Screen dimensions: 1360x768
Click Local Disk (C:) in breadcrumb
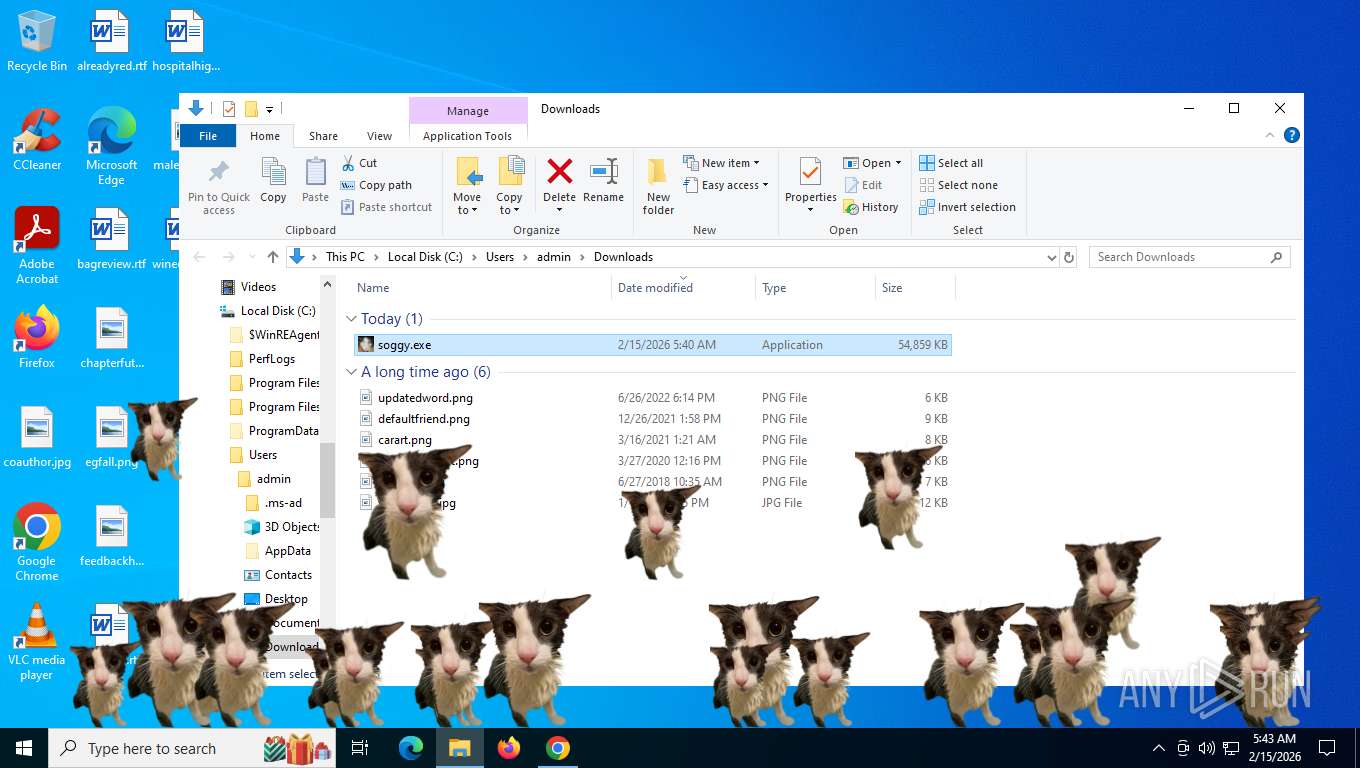click(425, 257)
